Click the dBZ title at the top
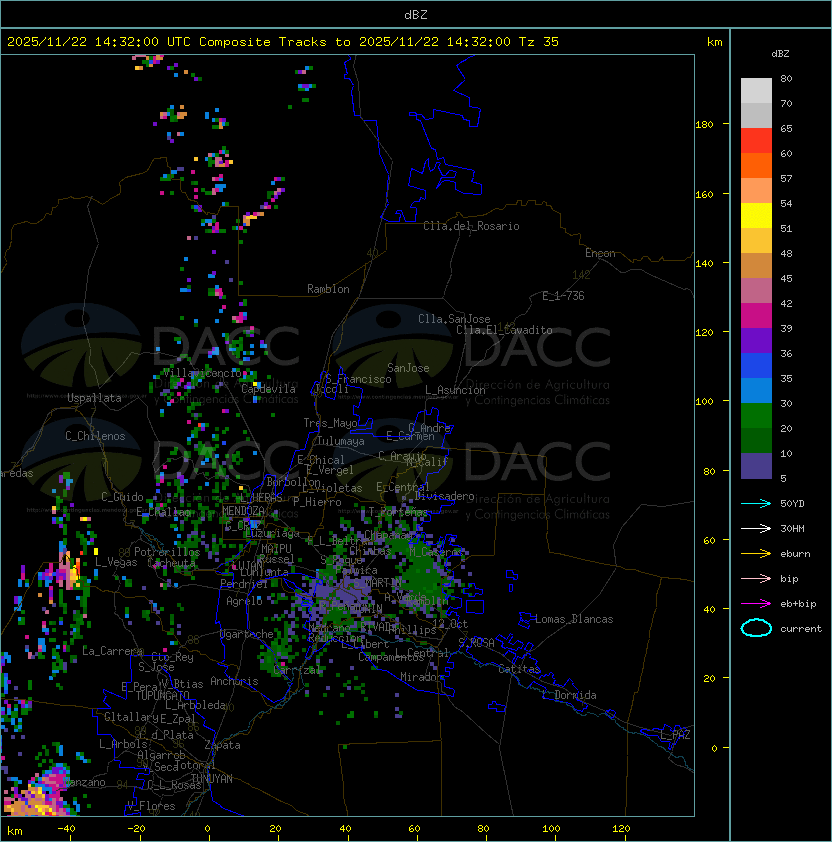 (x=416, y=14)
